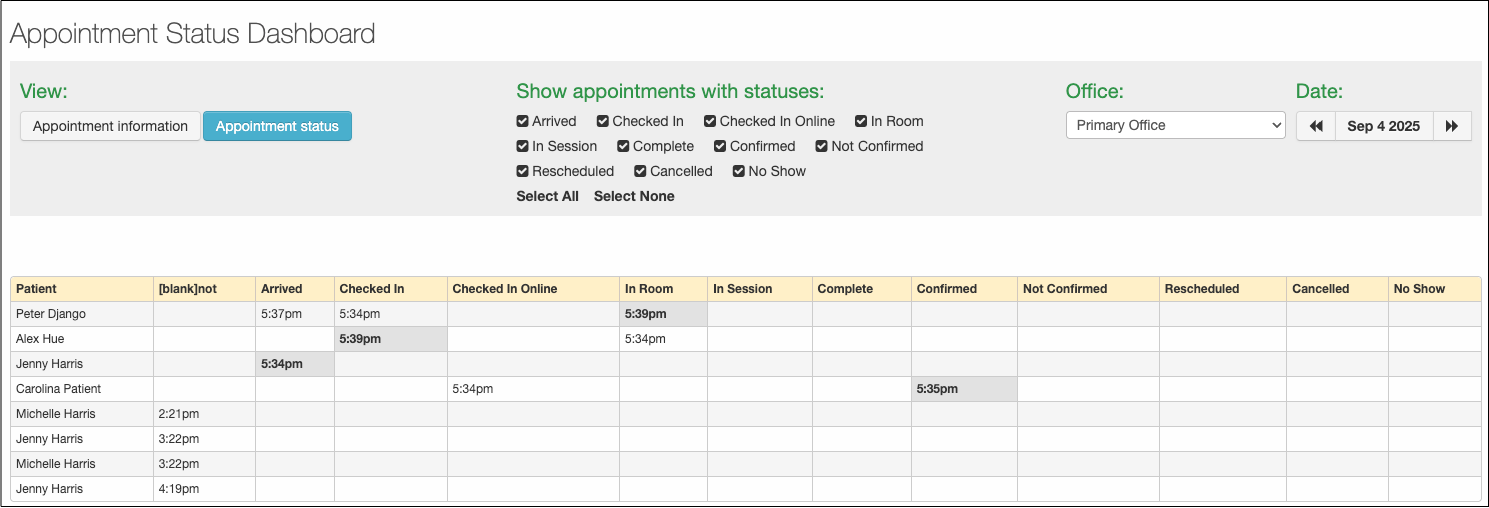Click the Patient column header
The height and width of the screenshot is (508, 1489).
click(x=36, y=289)
